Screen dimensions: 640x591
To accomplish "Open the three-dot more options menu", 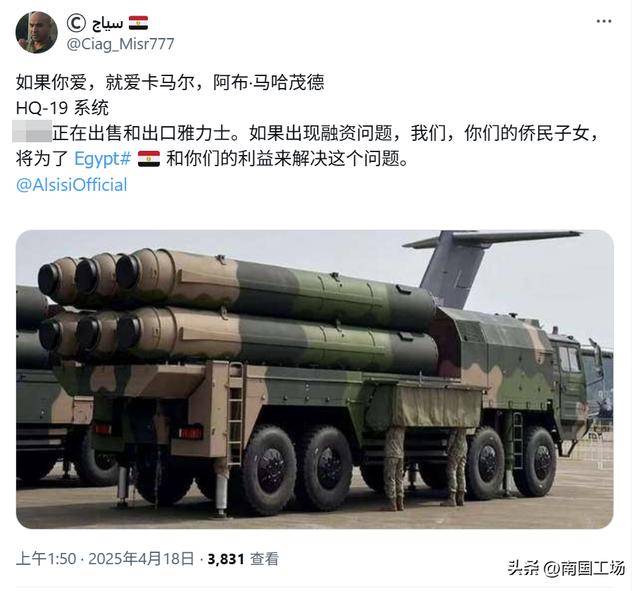I will 604,21.
